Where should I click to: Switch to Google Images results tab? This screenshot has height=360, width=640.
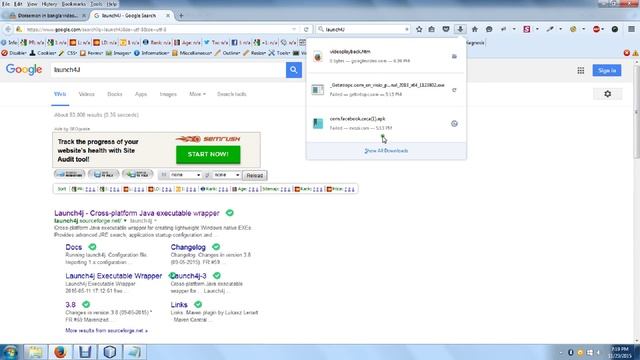(168, 94)
